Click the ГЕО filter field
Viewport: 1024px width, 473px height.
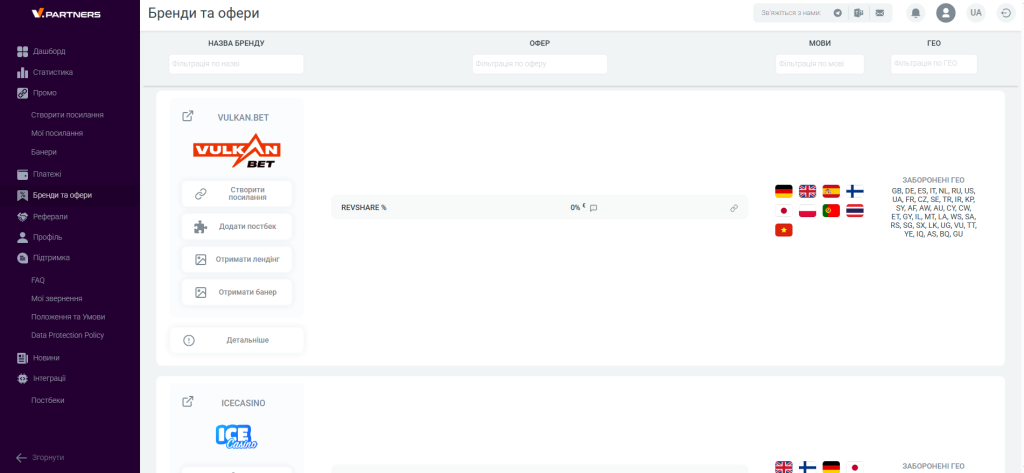[933, 64]
